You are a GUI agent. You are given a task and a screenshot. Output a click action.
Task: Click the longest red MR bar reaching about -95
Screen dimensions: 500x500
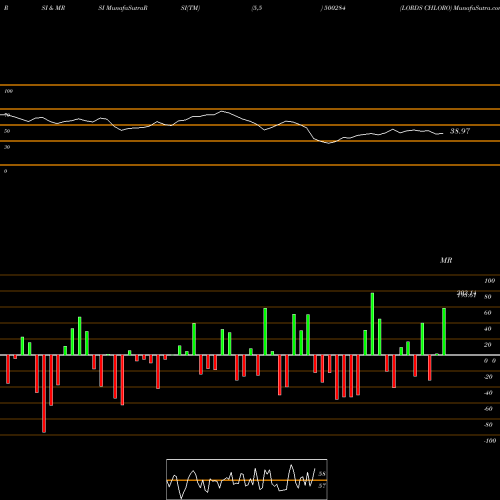pos(44,394)
